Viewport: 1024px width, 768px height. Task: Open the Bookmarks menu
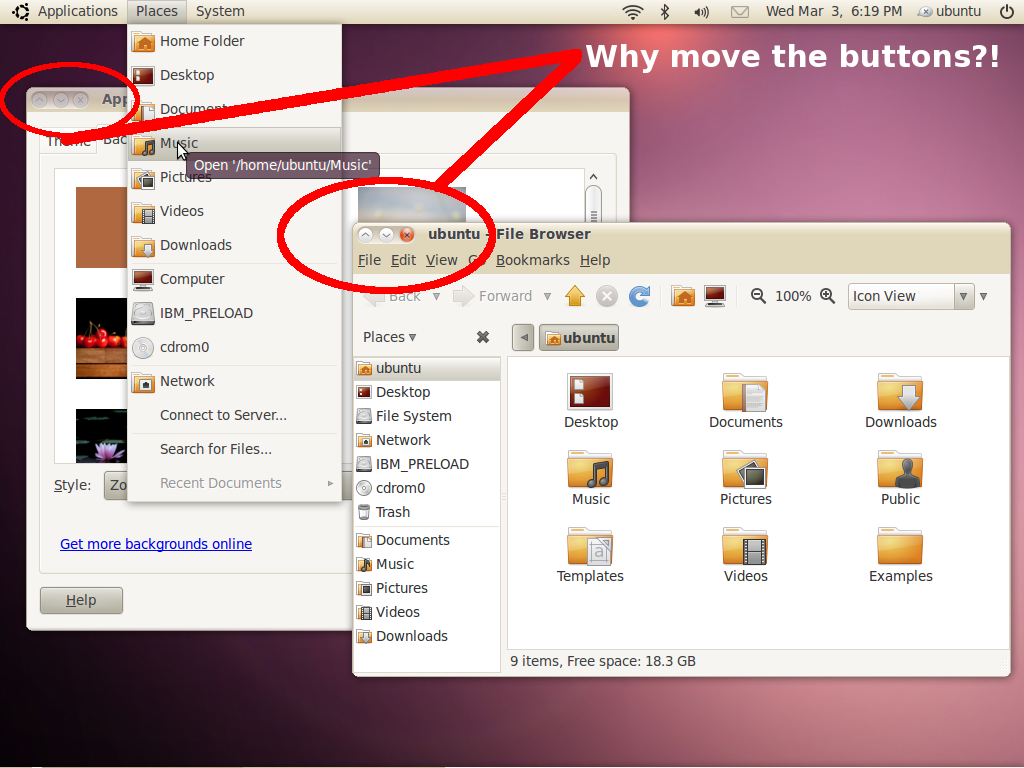pos(532,260)
